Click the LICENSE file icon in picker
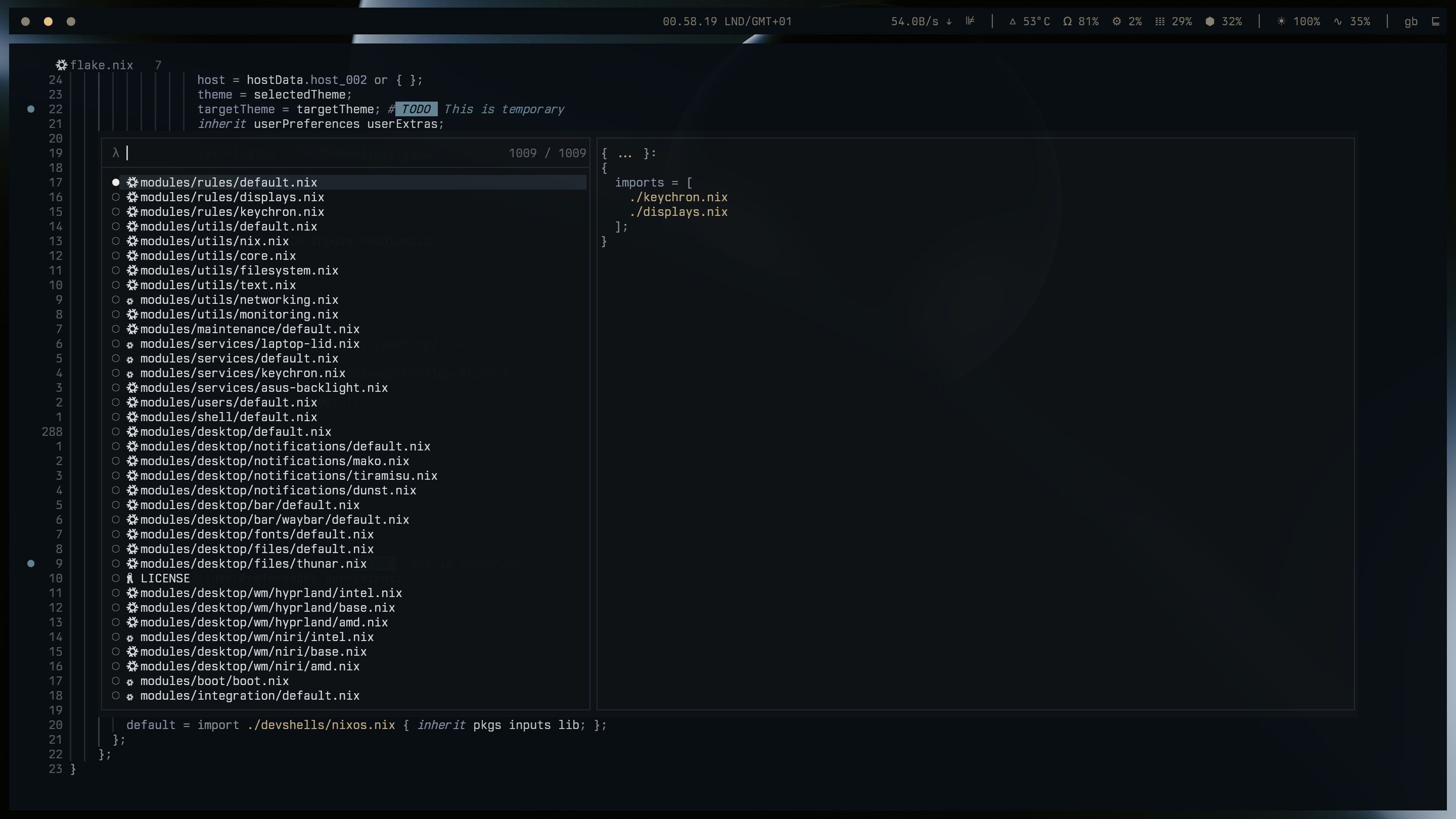 pyautogui.click(x=130, y=578)
